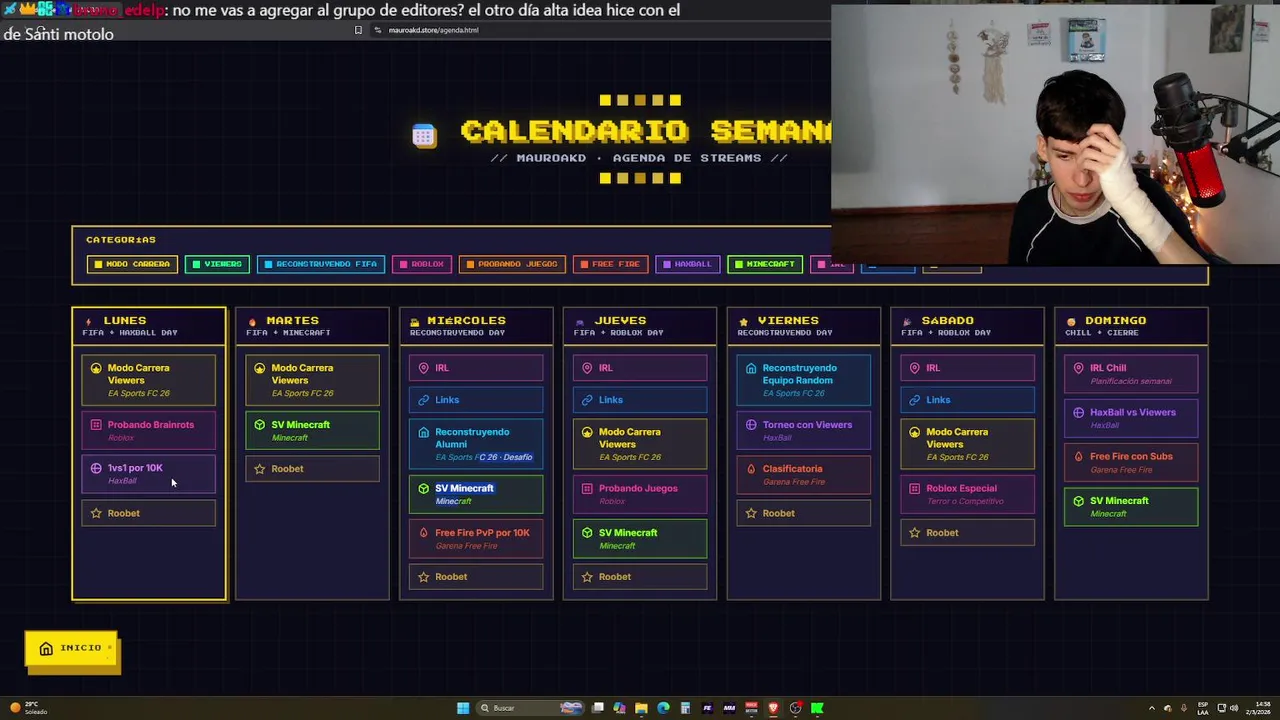Image resolution: width=1280 pixels, height=720 pixels.
Task: Select the Martes day column header
Action: click(312, 325)
